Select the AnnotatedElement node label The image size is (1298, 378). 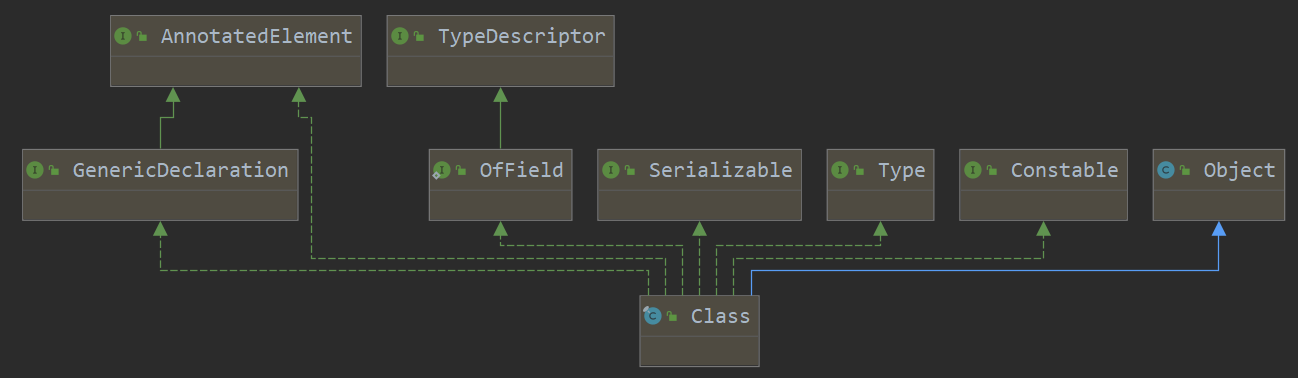coord(256,37)
